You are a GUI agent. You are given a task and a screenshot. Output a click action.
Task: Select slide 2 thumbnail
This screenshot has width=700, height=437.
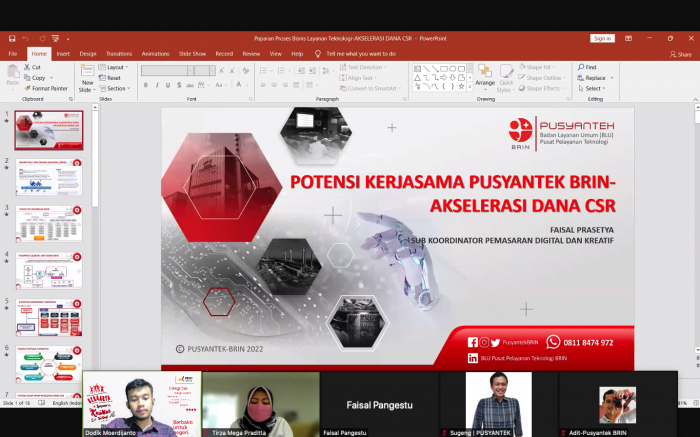[49, 177]
